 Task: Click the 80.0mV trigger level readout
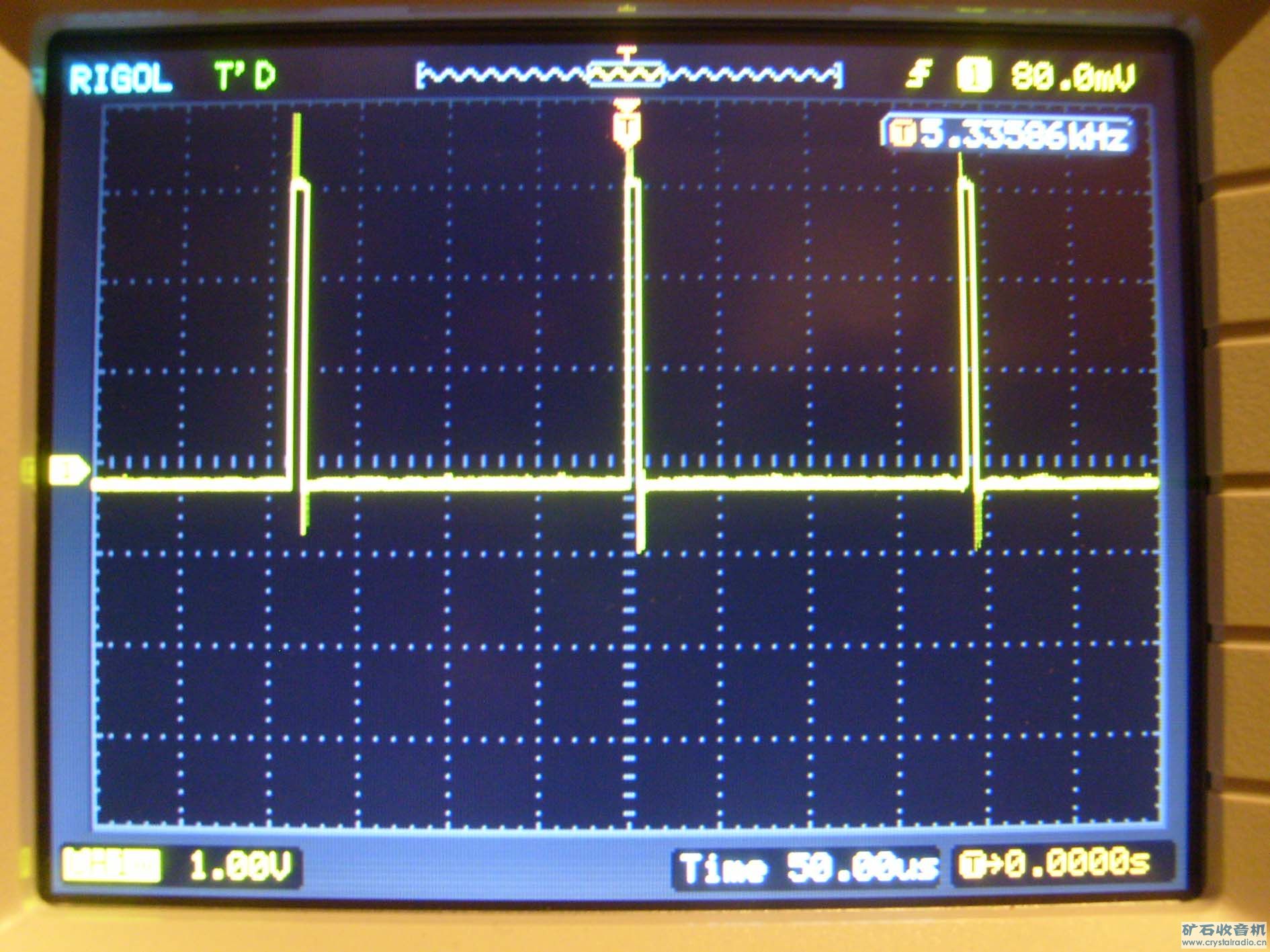(x=1072, y=77)
